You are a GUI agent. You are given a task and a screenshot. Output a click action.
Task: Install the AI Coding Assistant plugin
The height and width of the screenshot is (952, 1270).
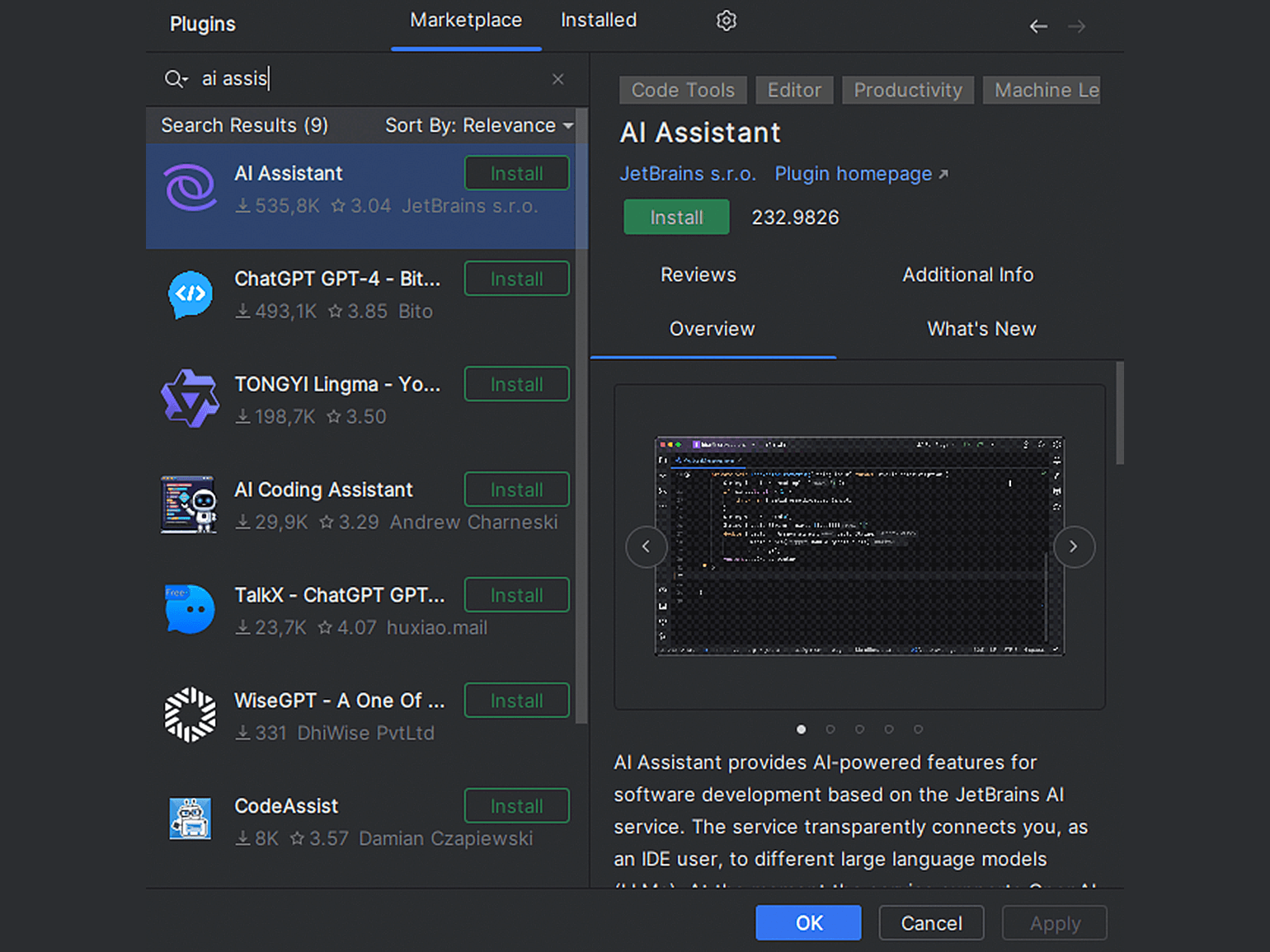coord(516,490)
